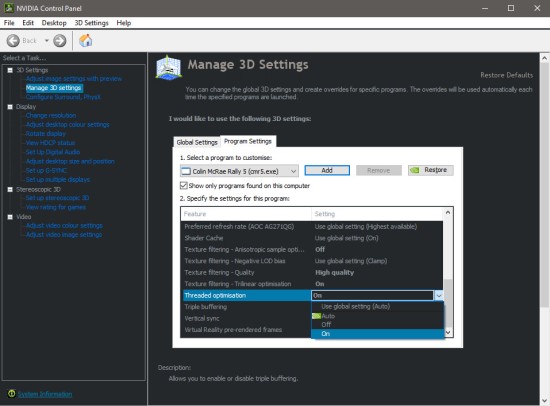This screenshot has width=550, height=406.
Task: Open Rotate display task
Action: (46, 134)
